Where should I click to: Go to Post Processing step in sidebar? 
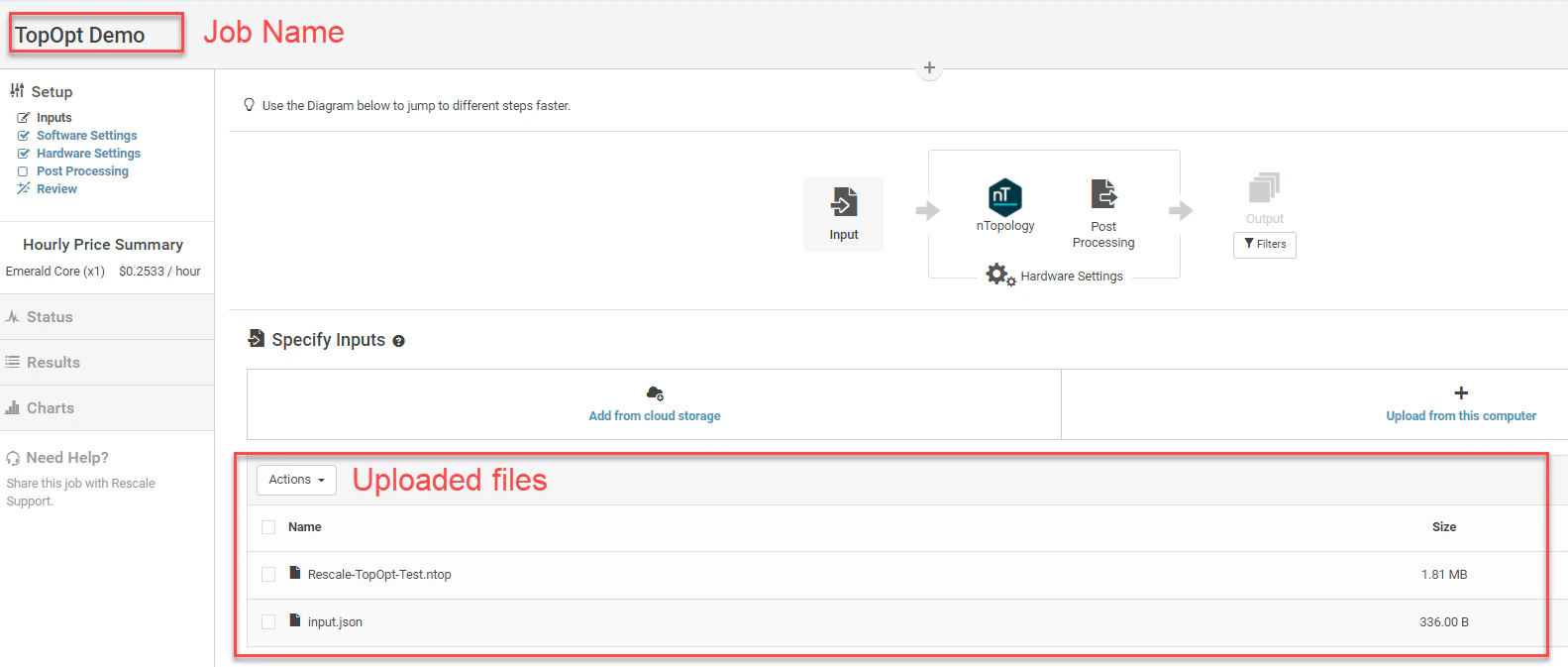pos(82,171)
